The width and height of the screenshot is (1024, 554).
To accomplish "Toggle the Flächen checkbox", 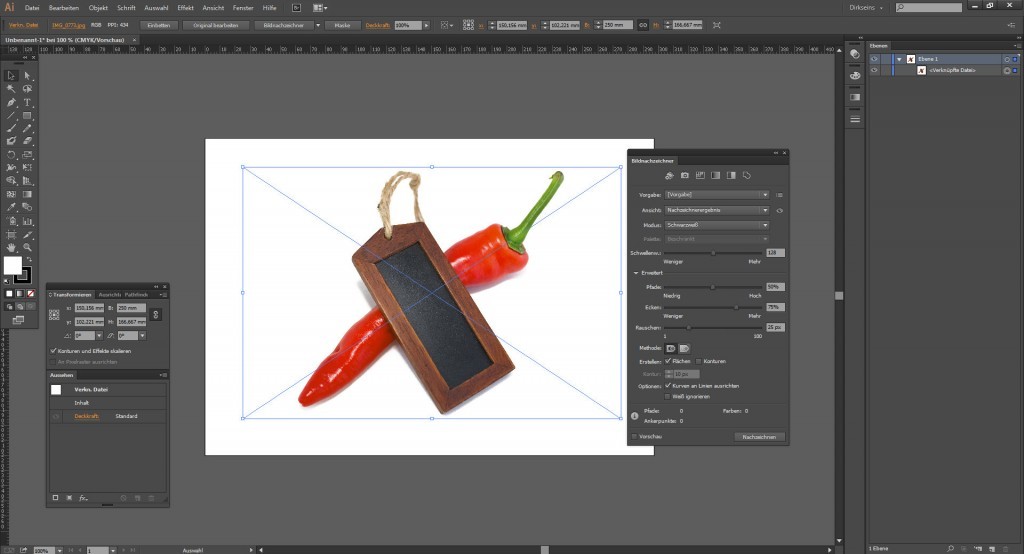I will pyautogui.click(x=668, y=361).
